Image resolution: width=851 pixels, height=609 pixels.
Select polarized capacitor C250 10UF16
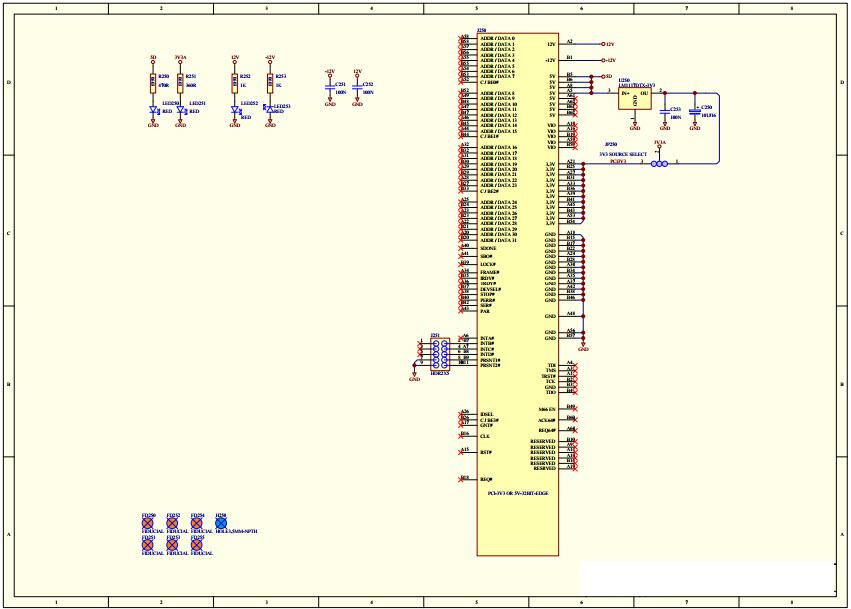pyautogui.click(x=695, y=112)
